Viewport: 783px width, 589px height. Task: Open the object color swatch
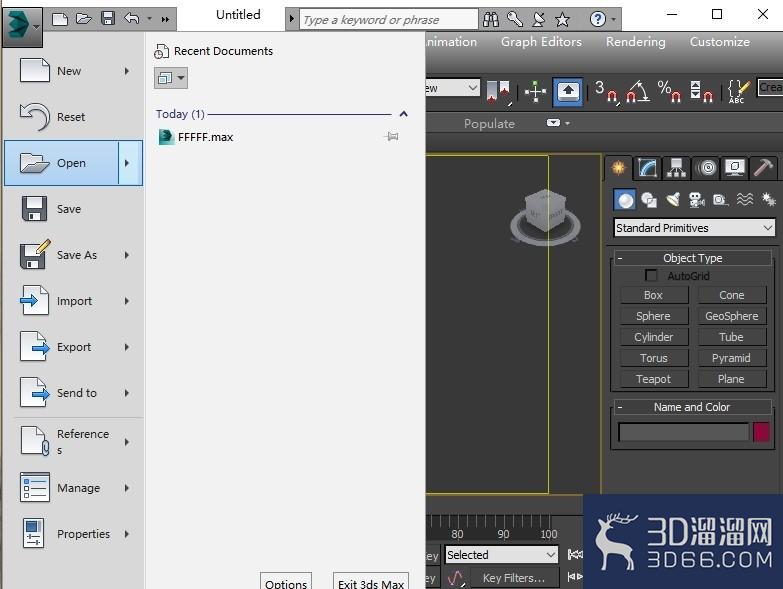pyautogui.click(x=762, y=432)
